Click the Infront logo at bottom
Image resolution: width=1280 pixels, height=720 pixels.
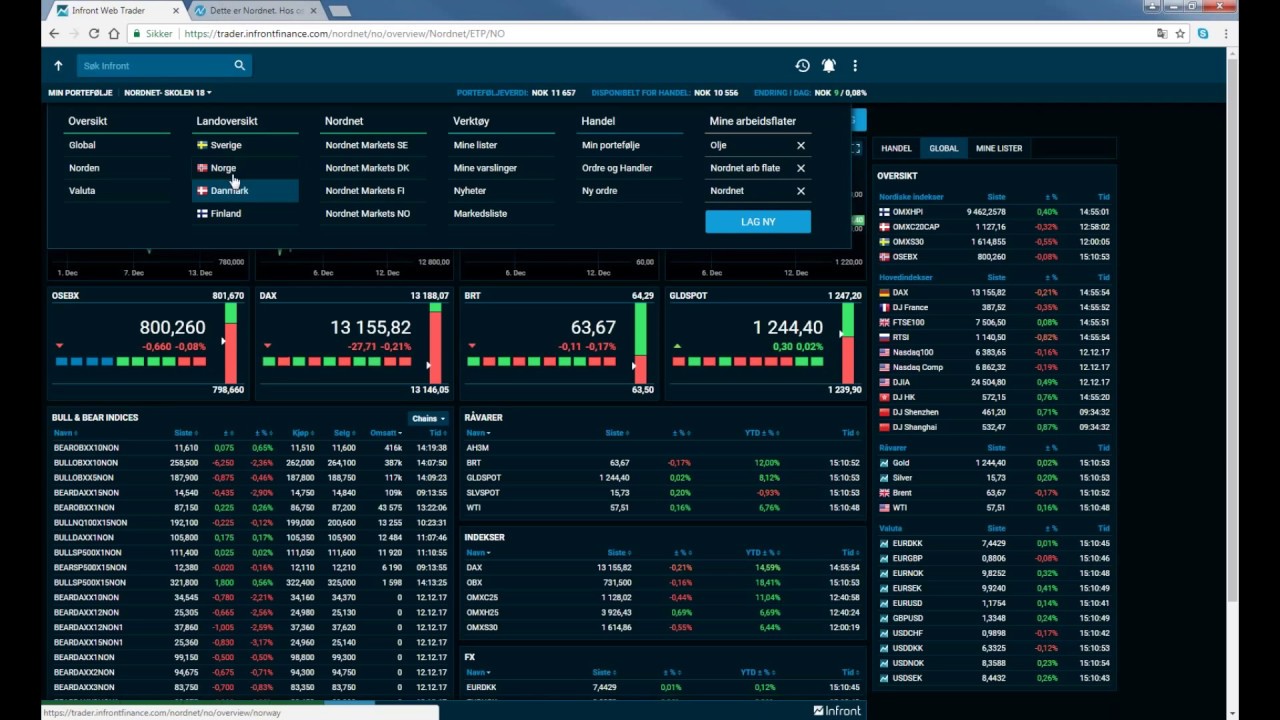pos(837,710)
